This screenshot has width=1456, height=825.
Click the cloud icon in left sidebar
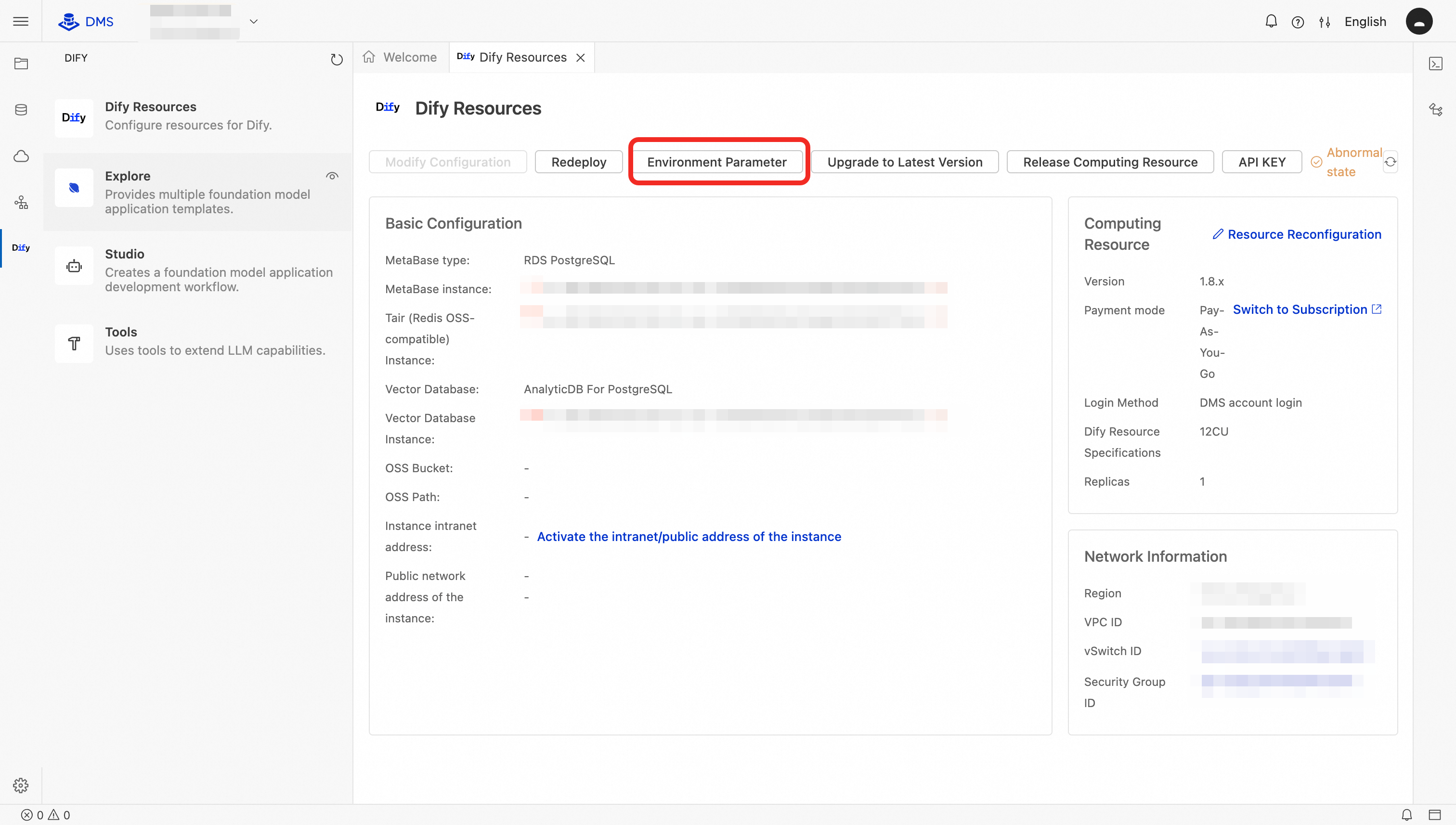tap(21, 156)
